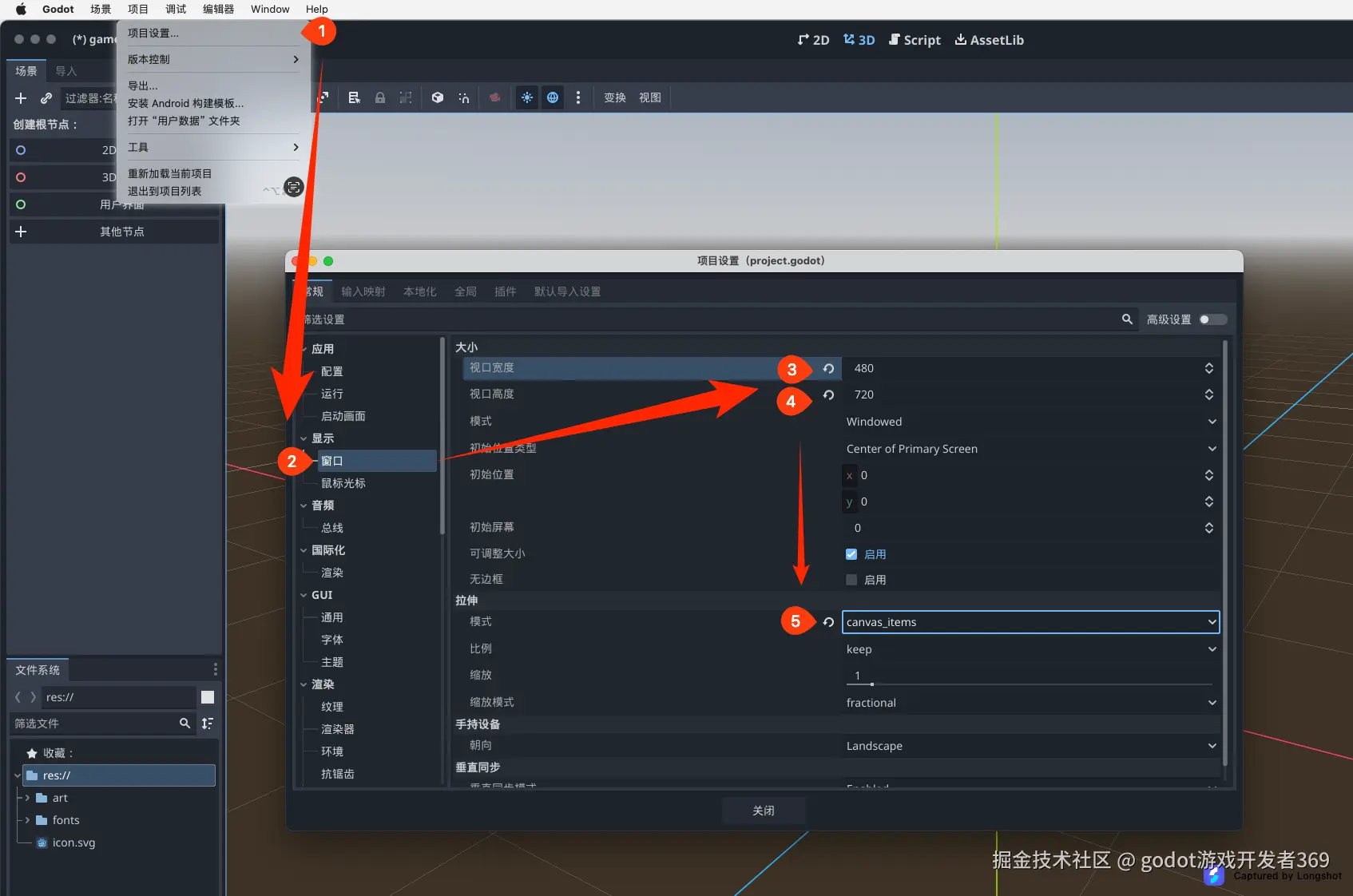Click the 筛选文件 filter input

click(x=104, y=724)
